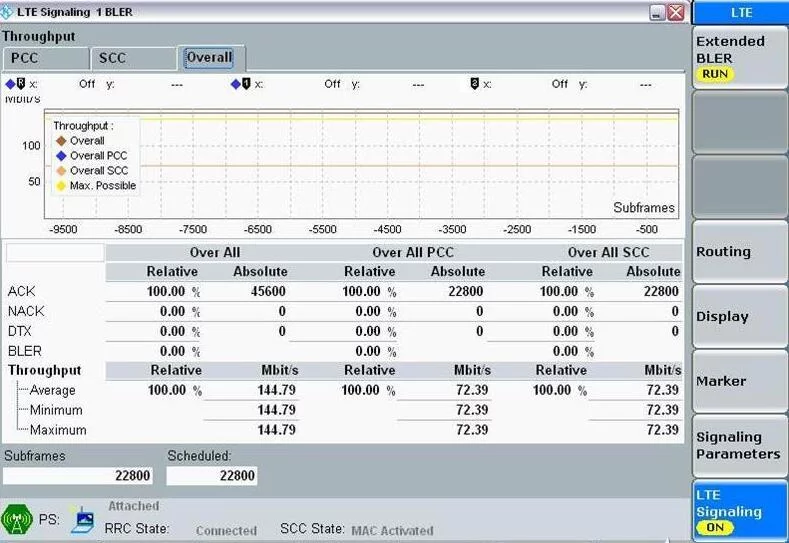Click the PS packet-switched device icon
The width and height of the screenshot is (789, 543).
(x=83, y=519)
